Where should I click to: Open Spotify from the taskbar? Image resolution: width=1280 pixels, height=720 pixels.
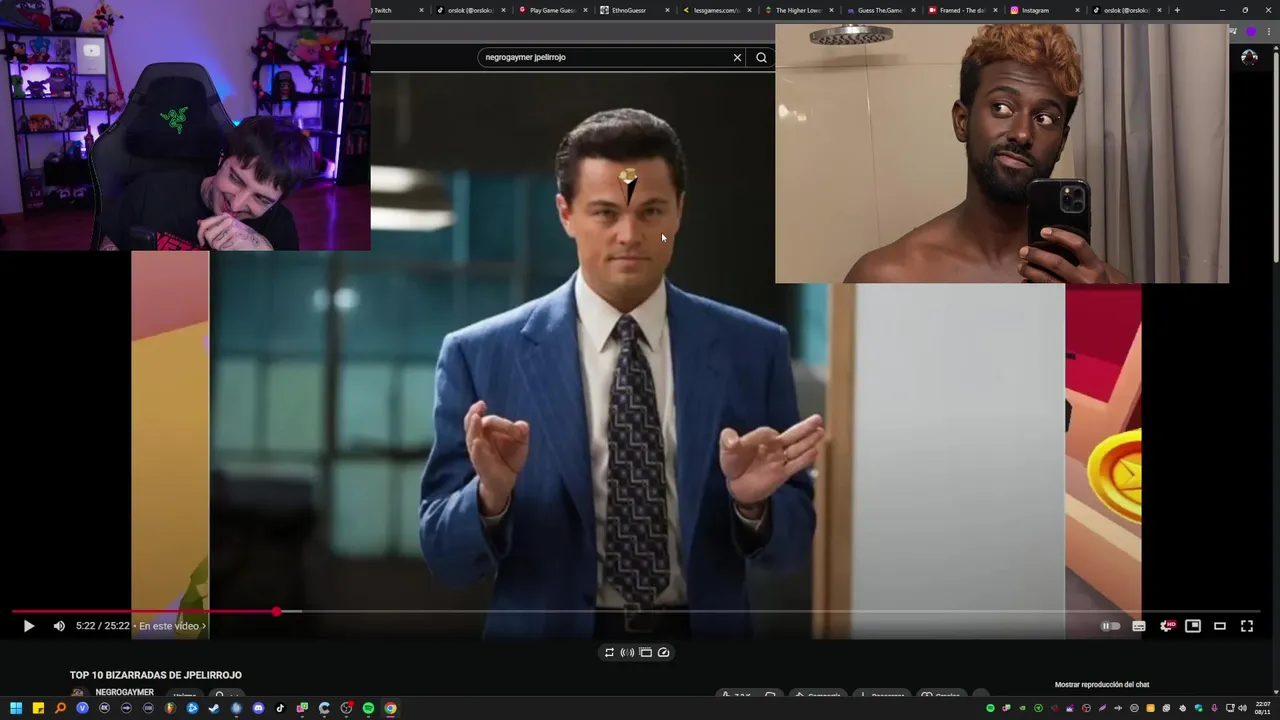coord(368,708)
